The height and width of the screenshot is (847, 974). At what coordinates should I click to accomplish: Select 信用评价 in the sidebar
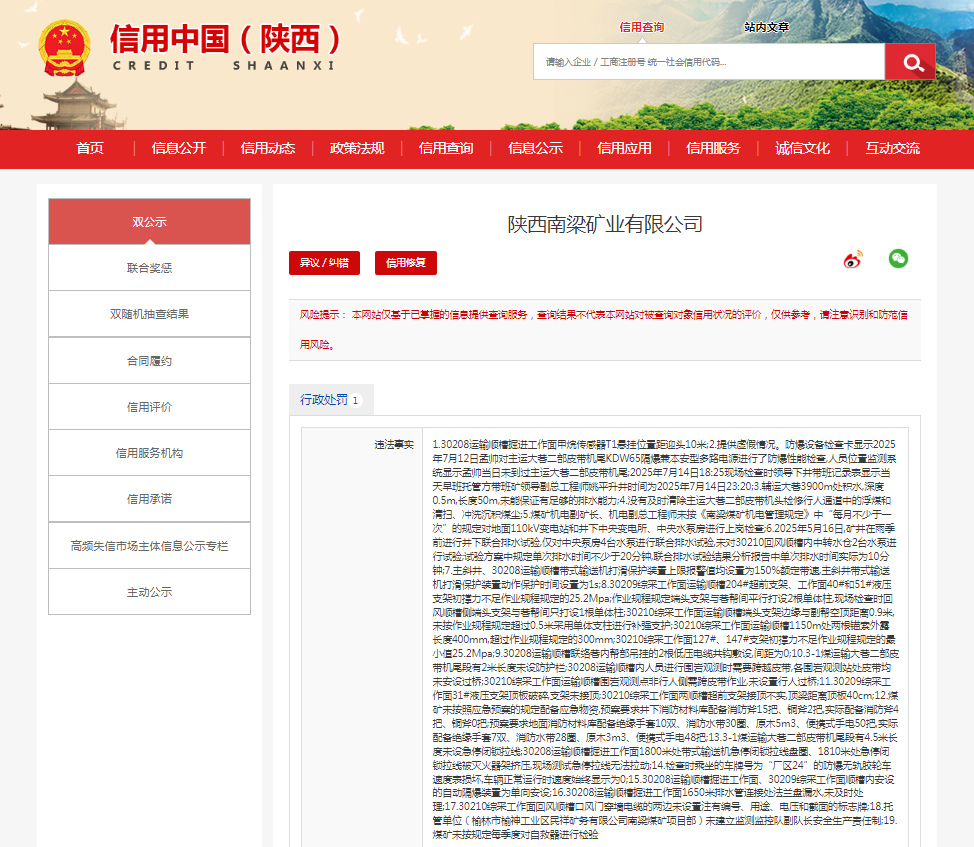tap(150, 407)
